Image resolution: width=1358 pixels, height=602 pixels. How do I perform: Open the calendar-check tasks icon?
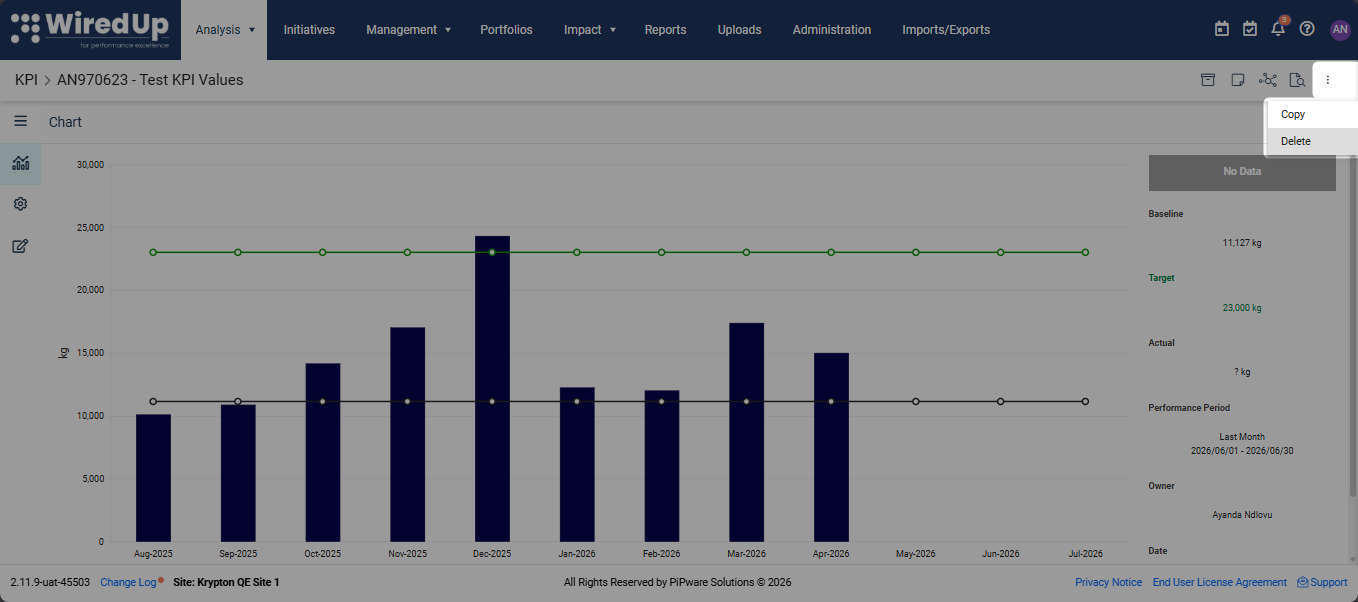point(1250,29)
